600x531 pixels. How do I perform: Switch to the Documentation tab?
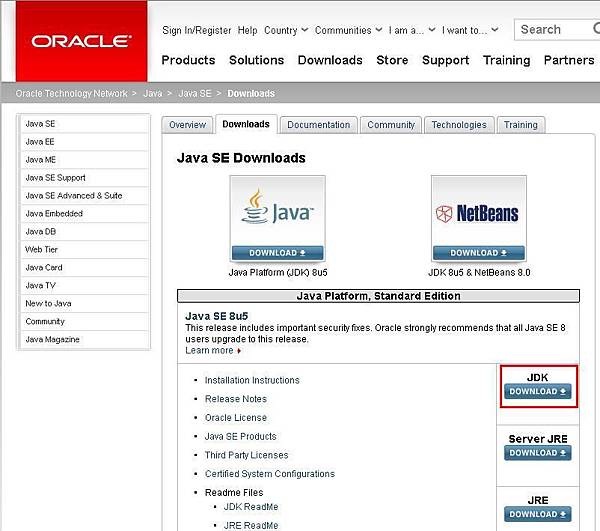(318, 125)
